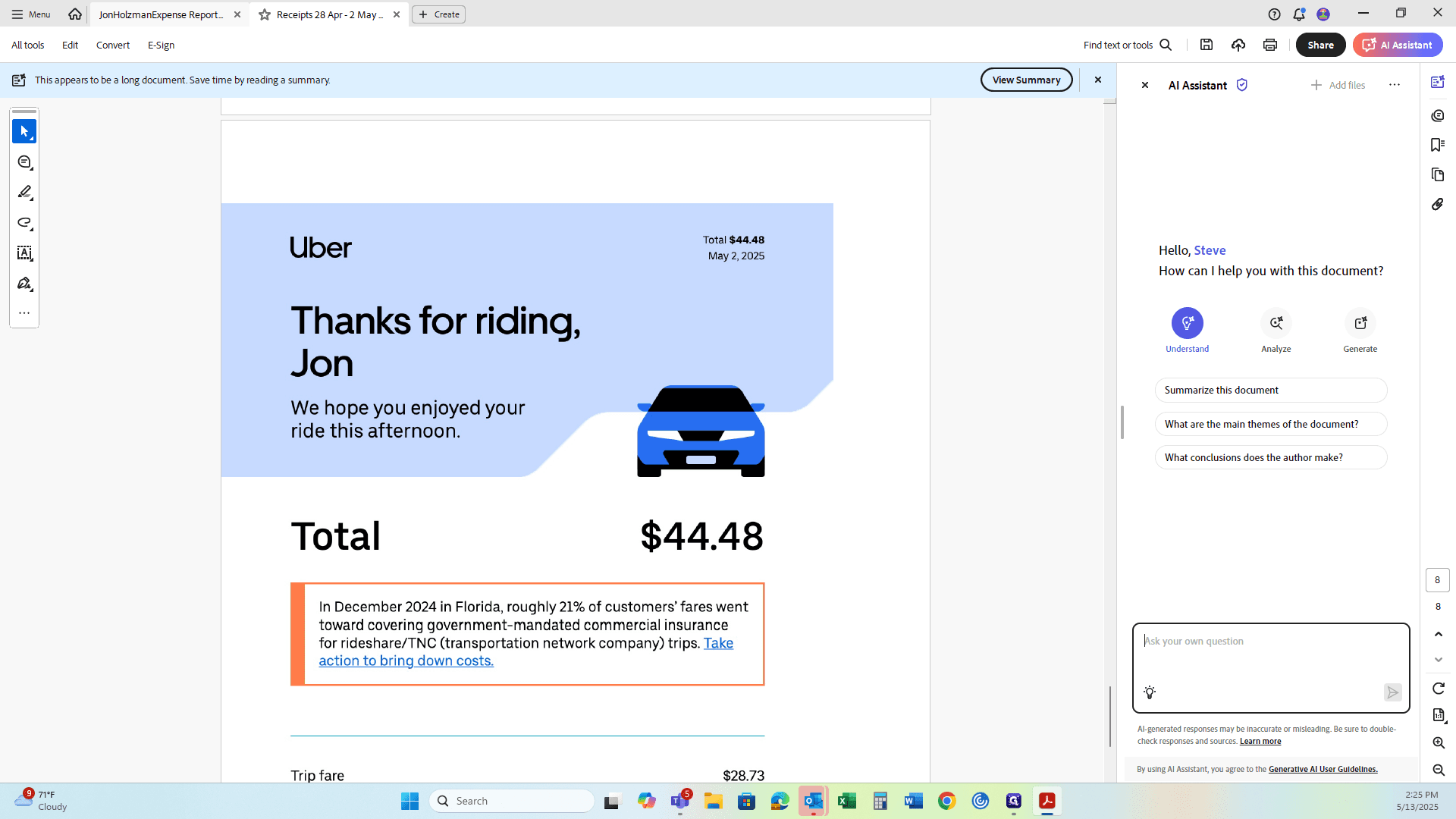Open attachments paperclip icon
Viewport: 1456px width, 819px height.
pos(1438,204)
